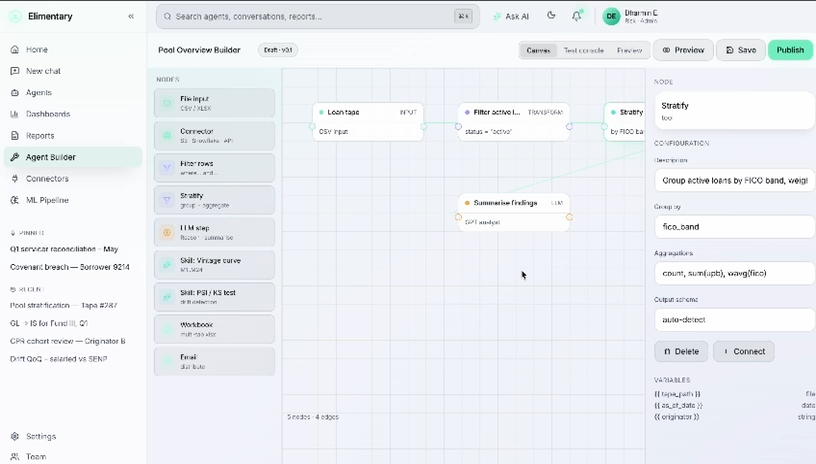Screen dimensions: 816x464
Task: Click the Preview button with eye icon
Action: [x=683, y=50]
